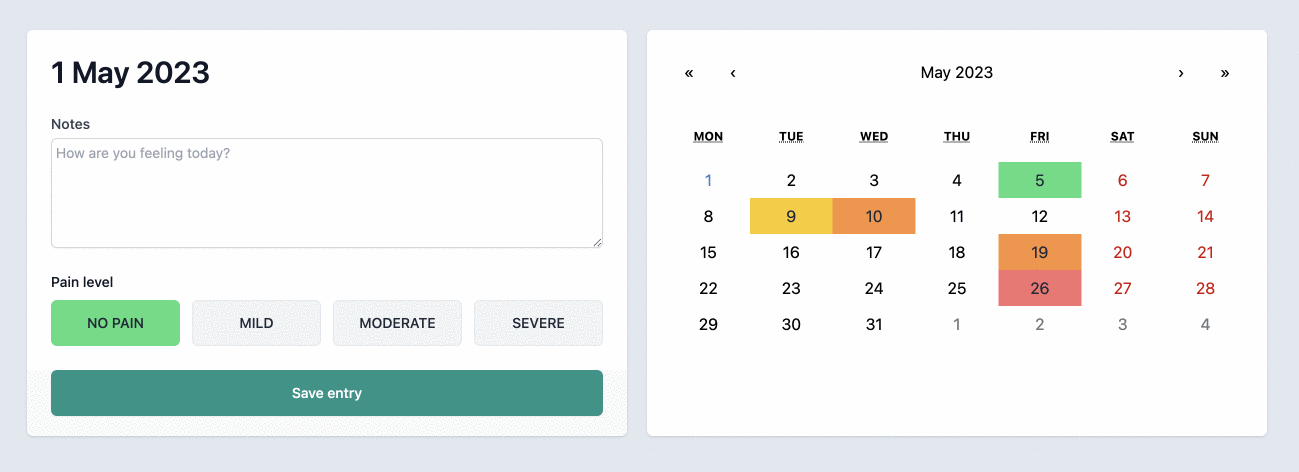Screen dimensions: 1299x472
Task: Choose Sunday May 14 date
Action: 1205,216
